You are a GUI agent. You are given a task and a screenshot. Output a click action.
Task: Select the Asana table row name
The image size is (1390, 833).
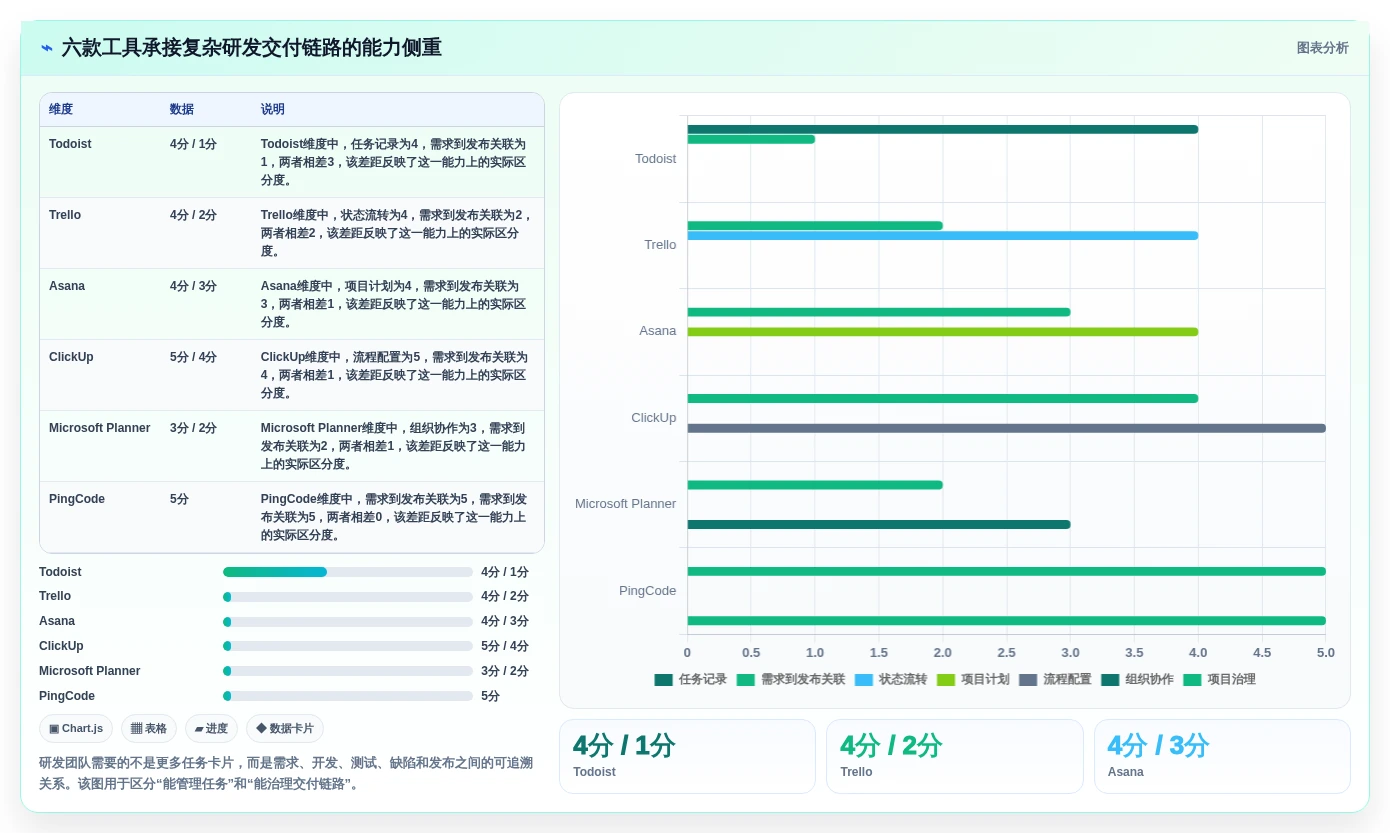[x=67, y=286]
